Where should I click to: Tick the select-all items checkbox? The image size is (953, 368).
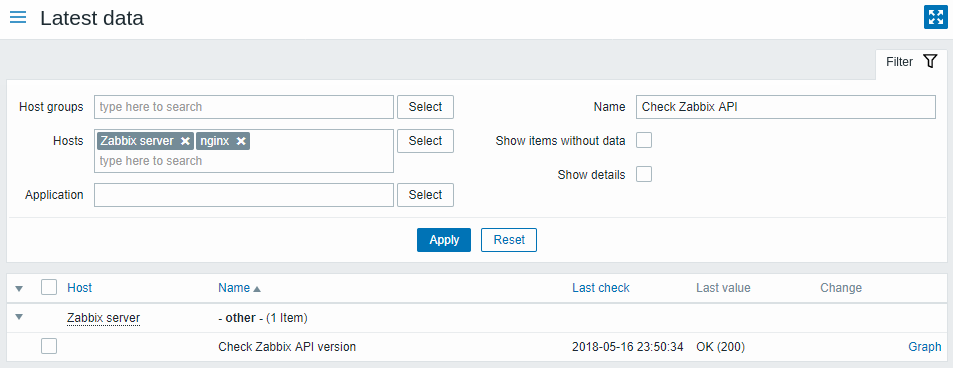49,286
